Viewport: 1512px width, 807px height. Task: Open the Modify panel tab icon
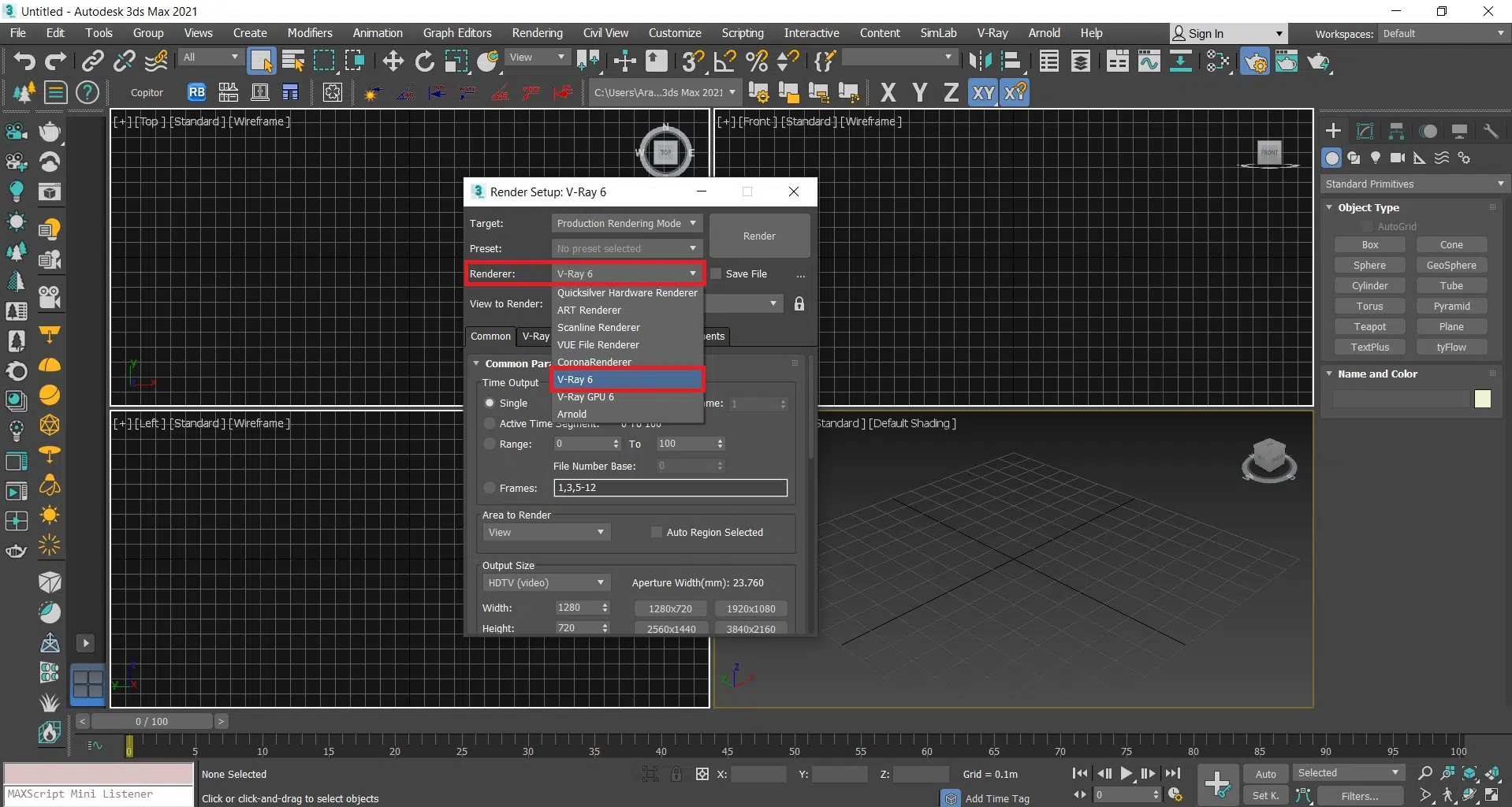point(1365,132)
